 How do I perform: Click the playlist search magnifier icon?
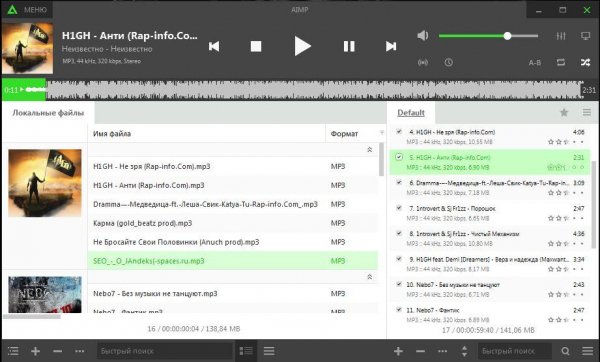pyautogui.click(x=565, y=351)
